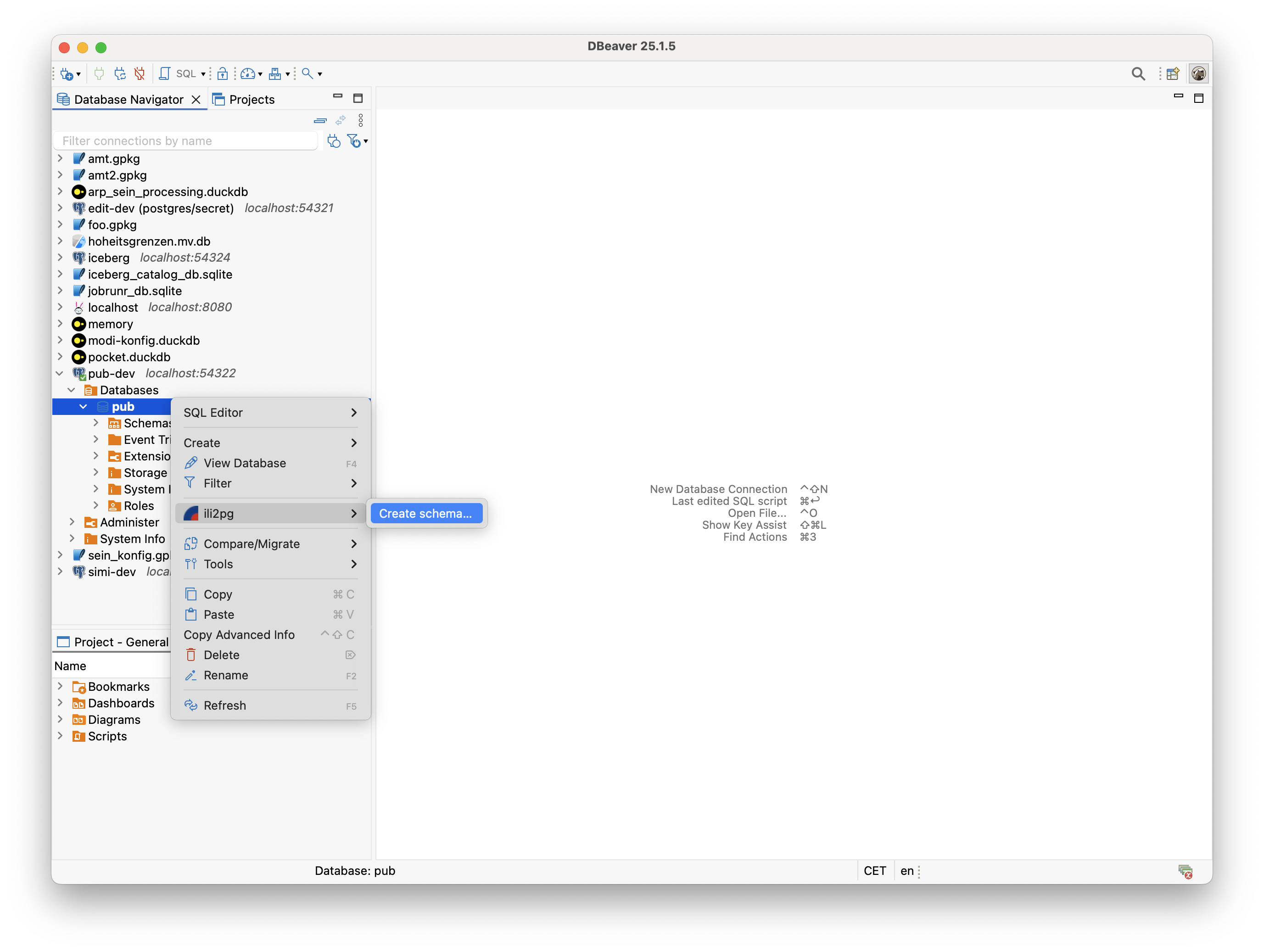Open the SQL editor dropdown arrow
1264x952 pixels.
coord(203,74)
